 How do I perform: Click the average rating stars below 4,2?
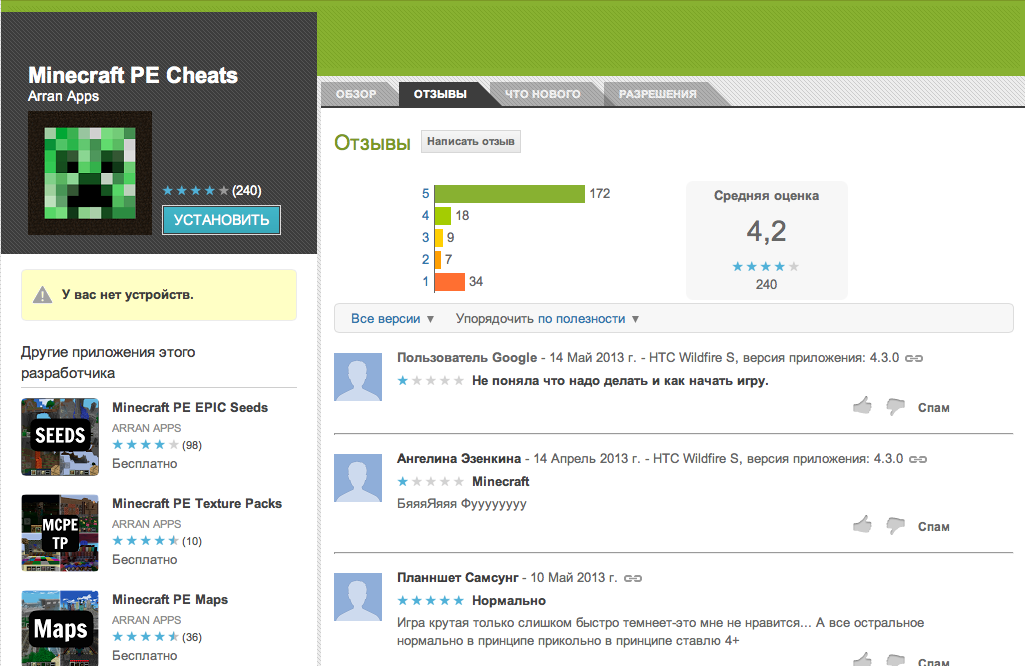point(765,267)
